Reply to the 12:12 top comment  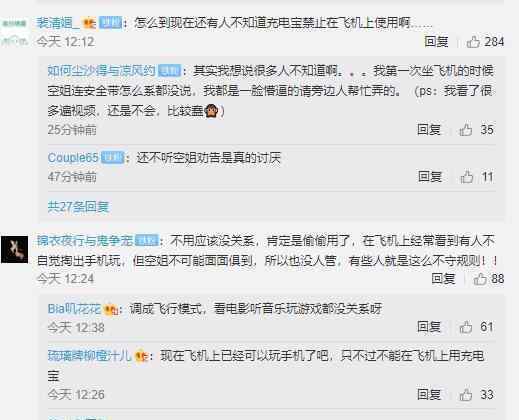(436, 42)
